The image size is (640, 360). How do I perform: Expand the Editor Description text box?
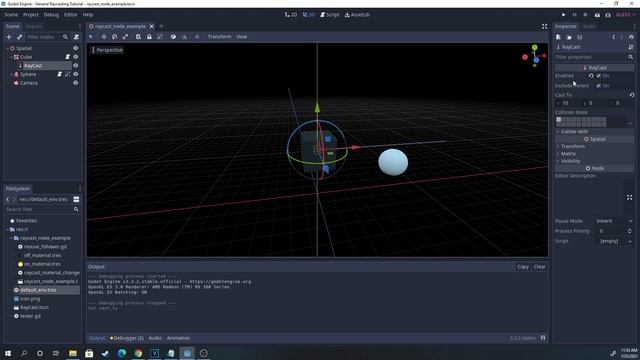point(629,198)
